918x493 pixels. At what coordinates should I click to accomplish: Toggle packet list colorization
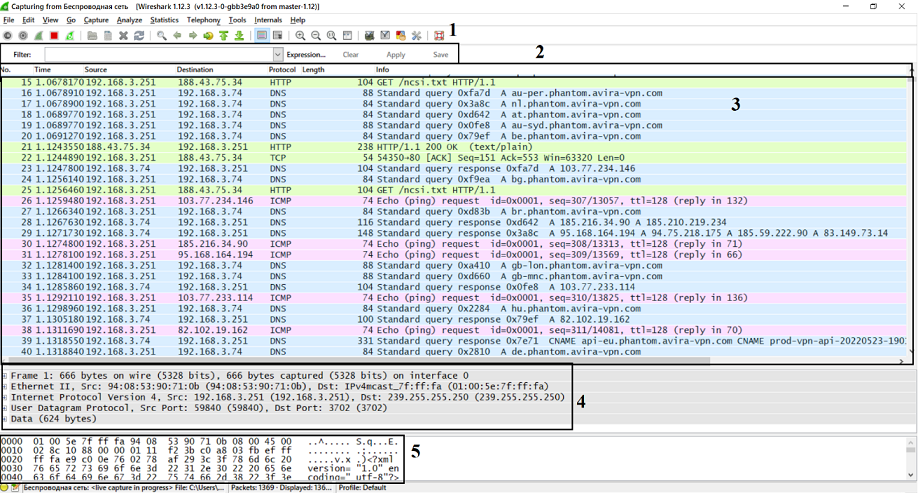(262, 36)
